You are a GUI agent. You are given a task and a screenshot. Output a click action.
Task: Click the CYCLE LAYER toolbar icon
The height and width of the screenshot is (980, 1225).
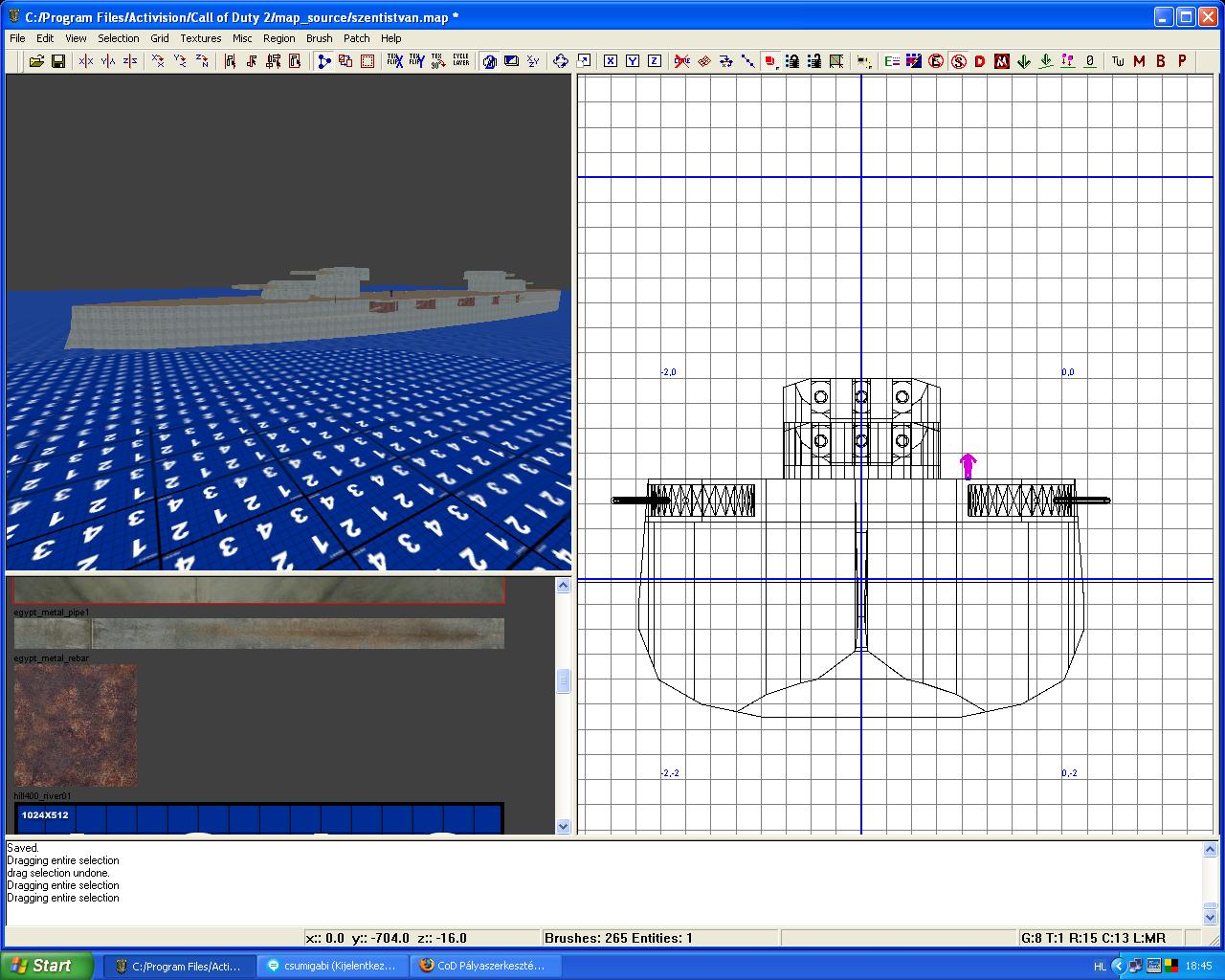461,61
